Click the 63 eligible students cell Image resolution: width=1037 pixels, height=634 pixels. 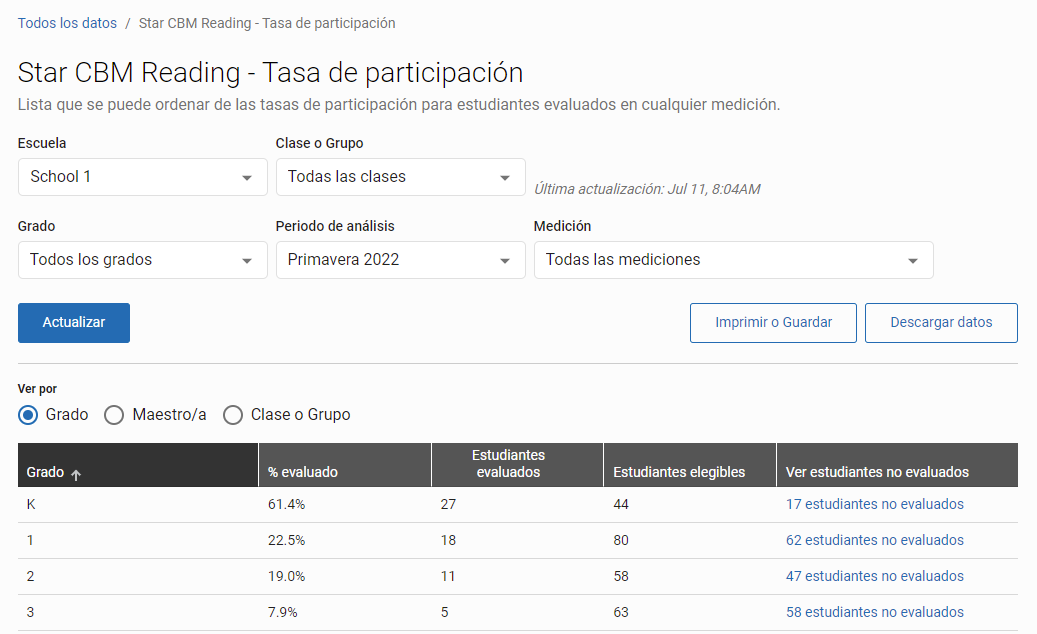[x=620, y=612]
